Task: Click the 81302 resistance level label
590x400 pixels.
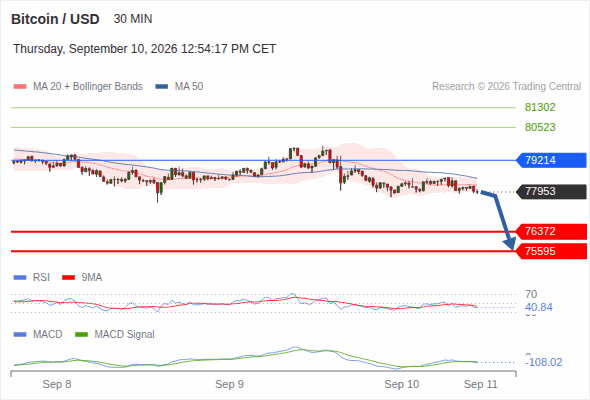Action: [x=540, y=108]
